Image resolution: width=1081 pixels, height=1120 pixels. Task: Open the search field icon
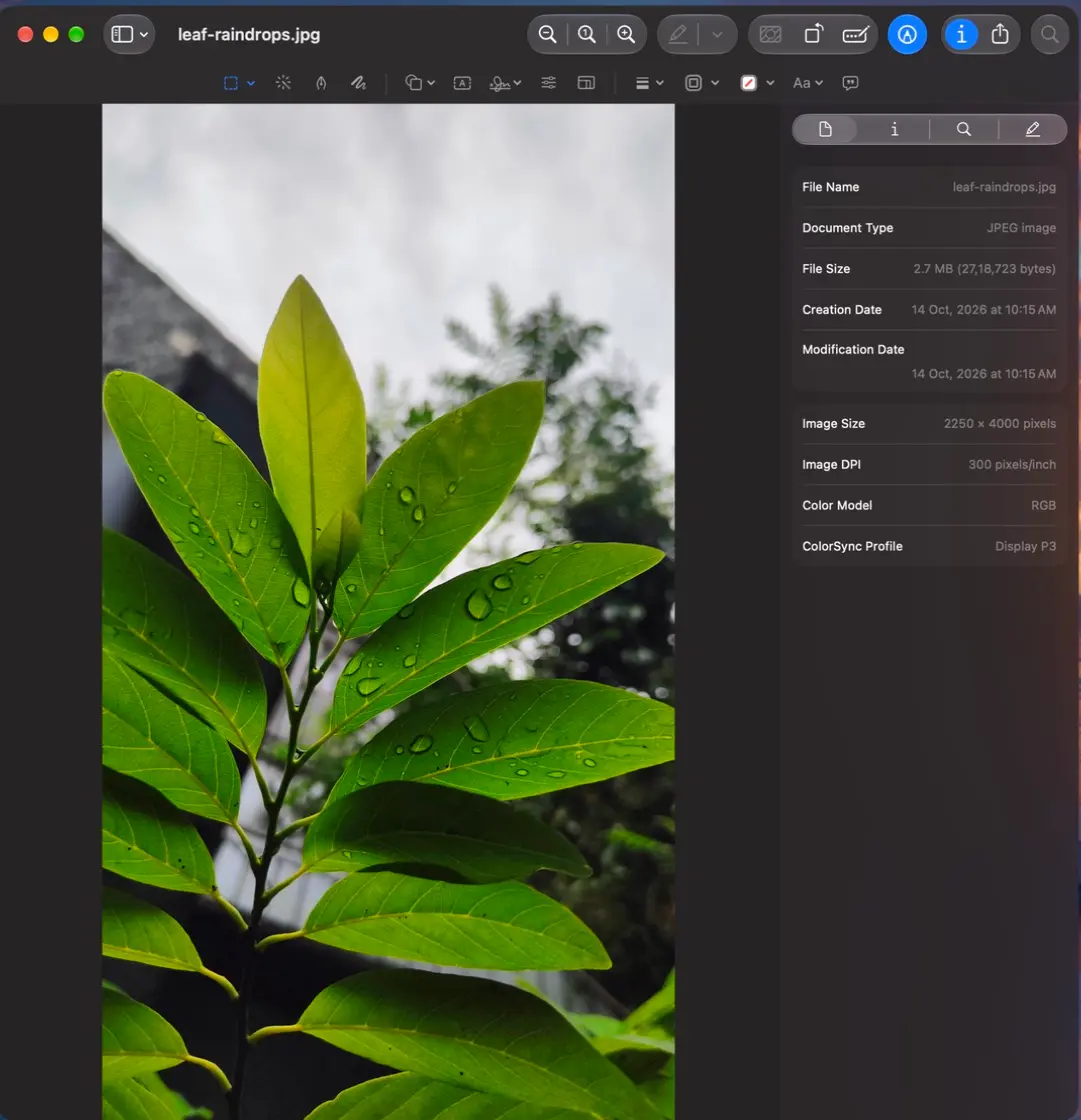click(x=1050, y=34)
